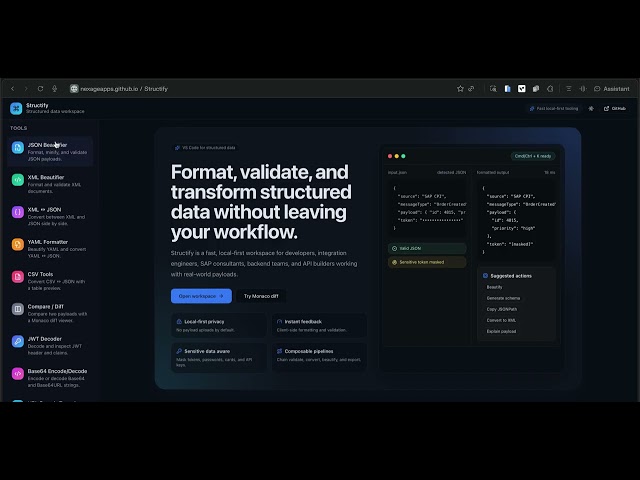Open the JSON Beautifier tool icon

pos(18,147)
